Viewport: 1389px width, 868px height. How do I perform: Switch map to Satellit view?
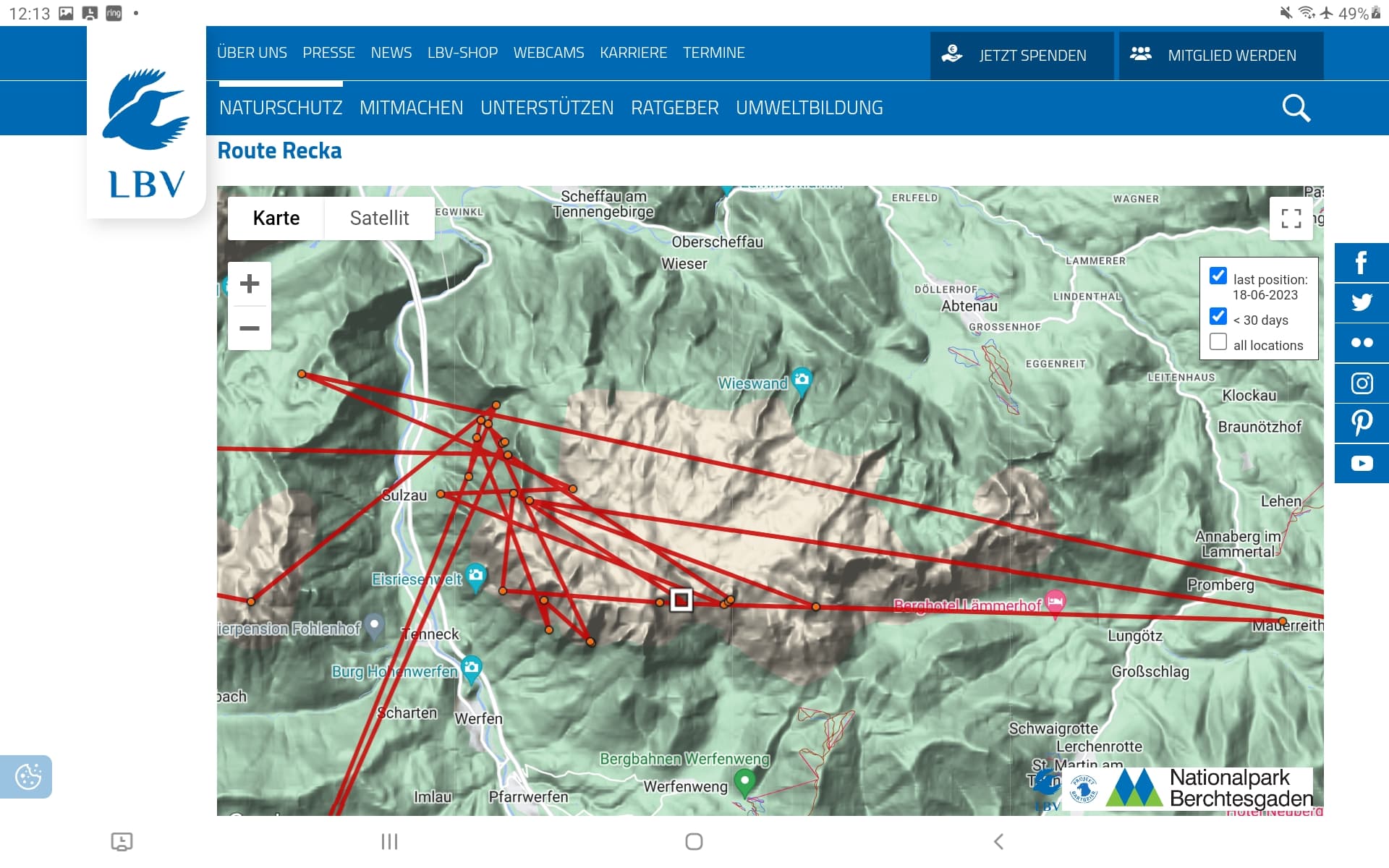click(x=379, y=218)
